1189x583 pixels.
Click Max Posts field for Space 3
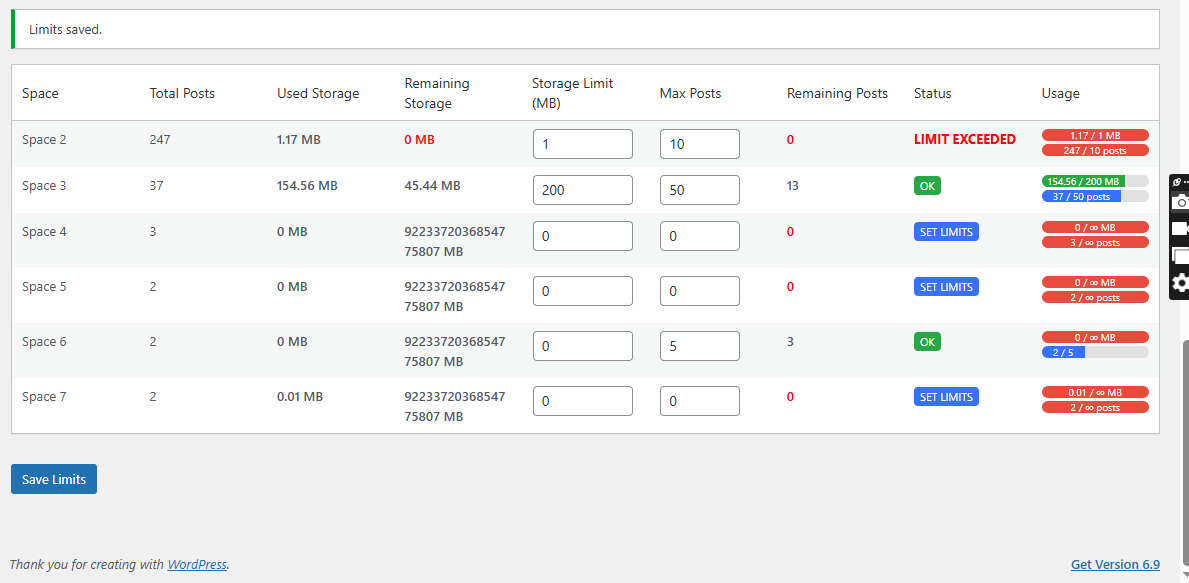tap(699, 190)
